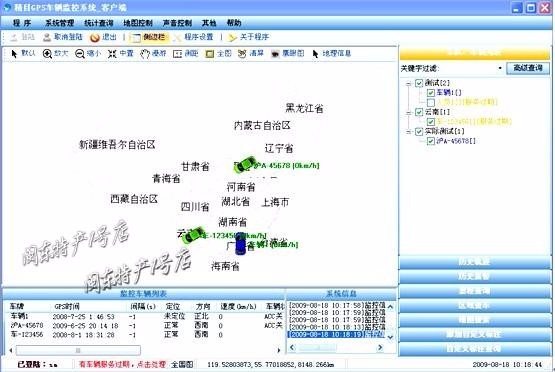The image size is (555, 372).
Task: Open 关于程序 about program
Action: 248,37
